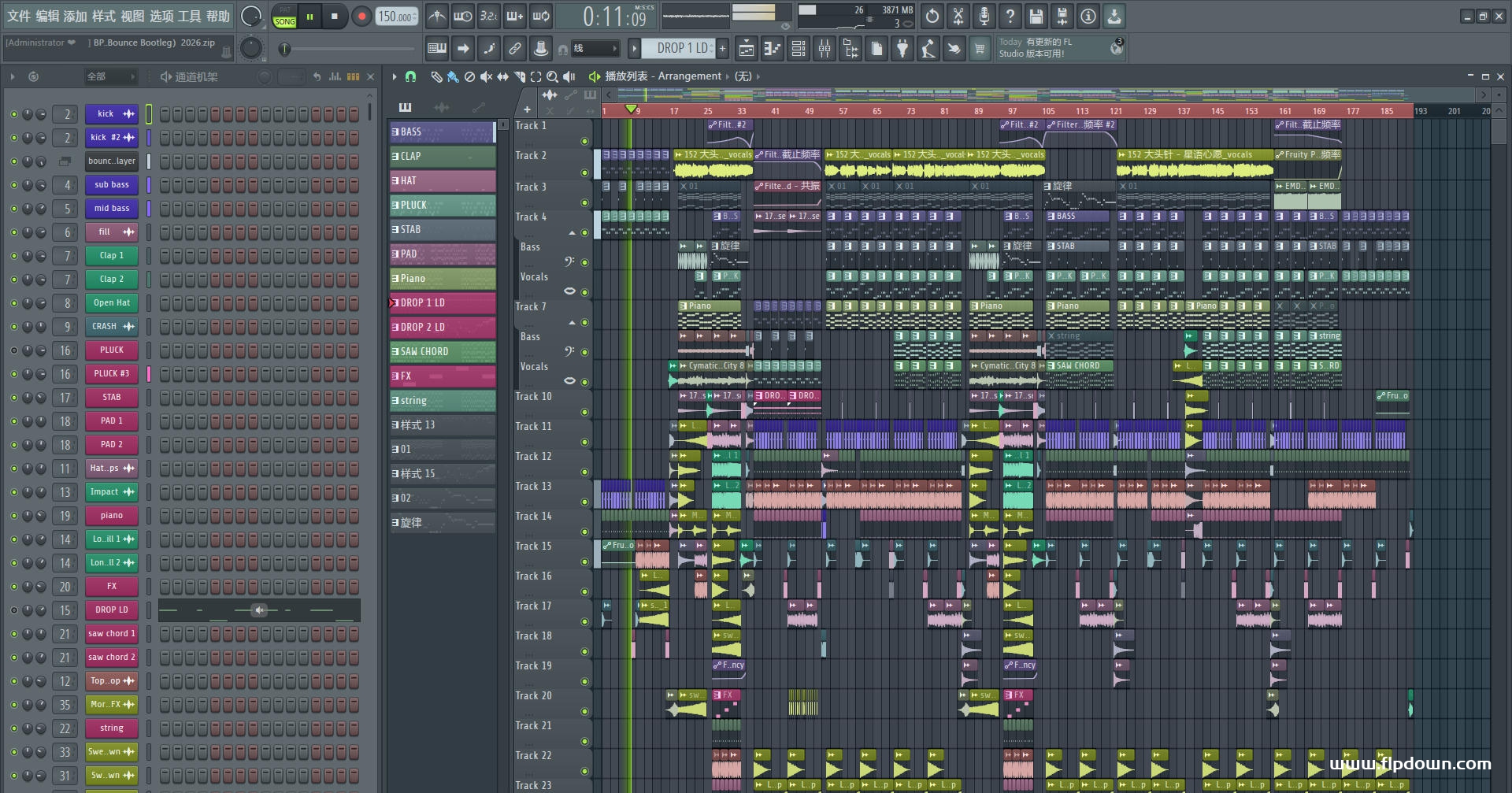Select the playlist draw pencil tool
This screenshot has width=1512, height=793.
(436, 76)
